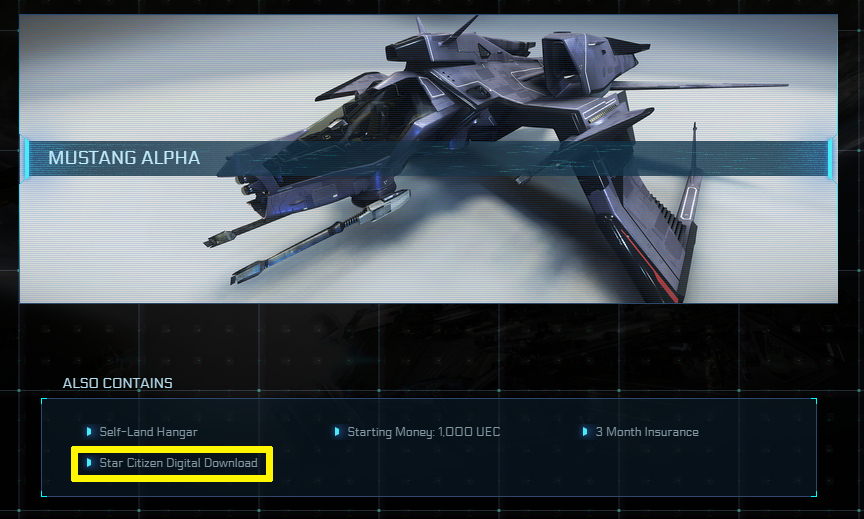Select Starting Money: 1,000 UEC entry
Screen dimensions: 864x519
tap(424, 432)
